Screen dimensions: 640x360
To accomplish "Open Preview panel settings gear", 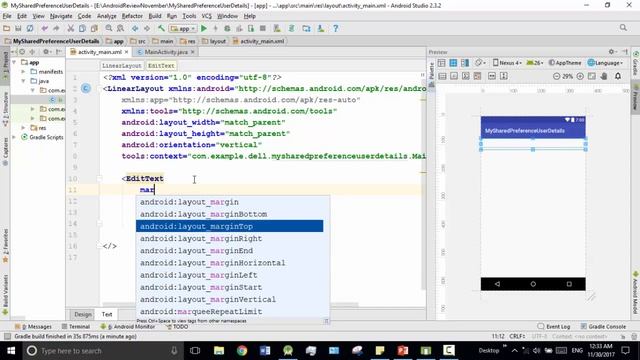I will click(612, 52).
